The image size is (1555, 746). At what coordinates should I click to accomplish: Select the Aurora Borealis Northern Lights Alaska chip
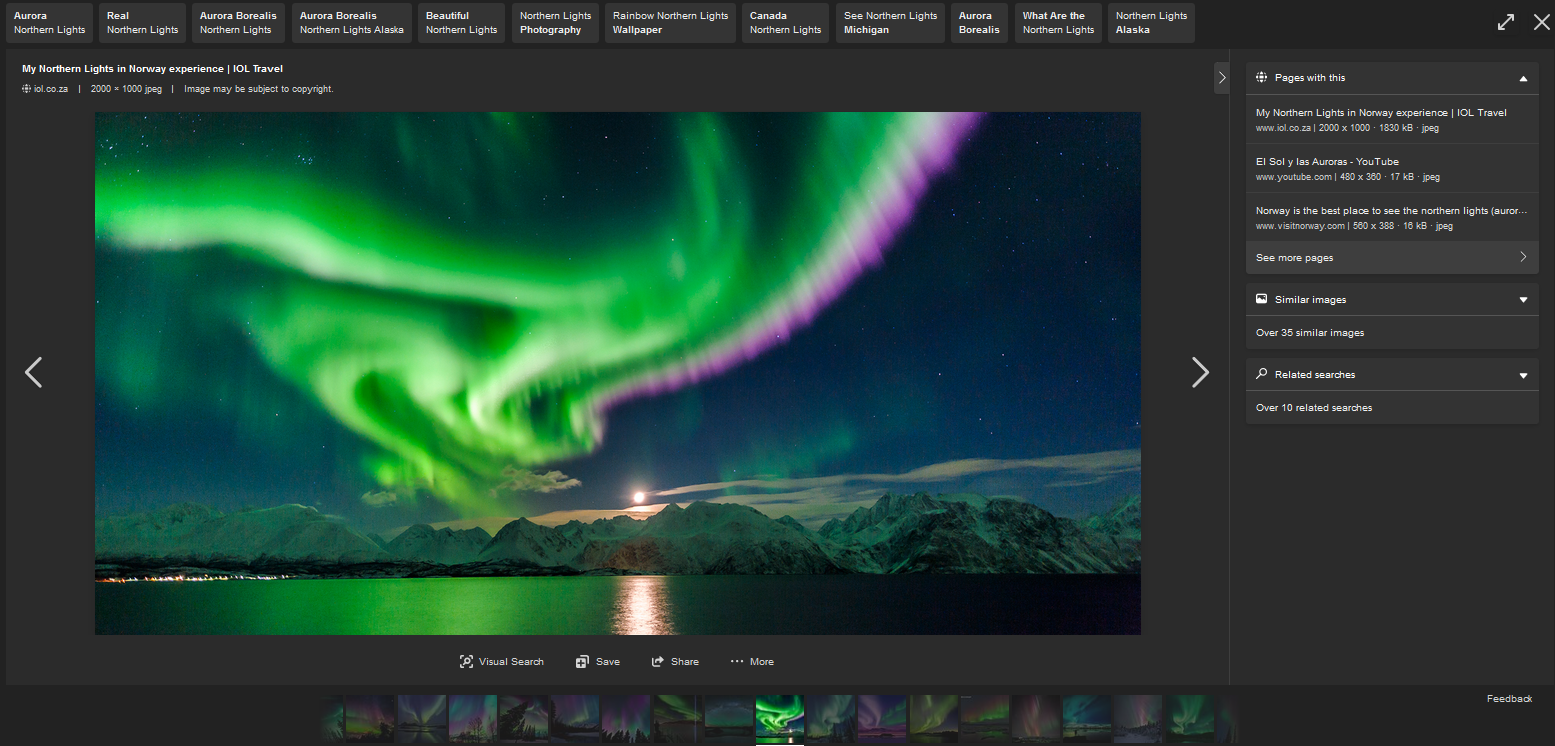tap(351, 23)
